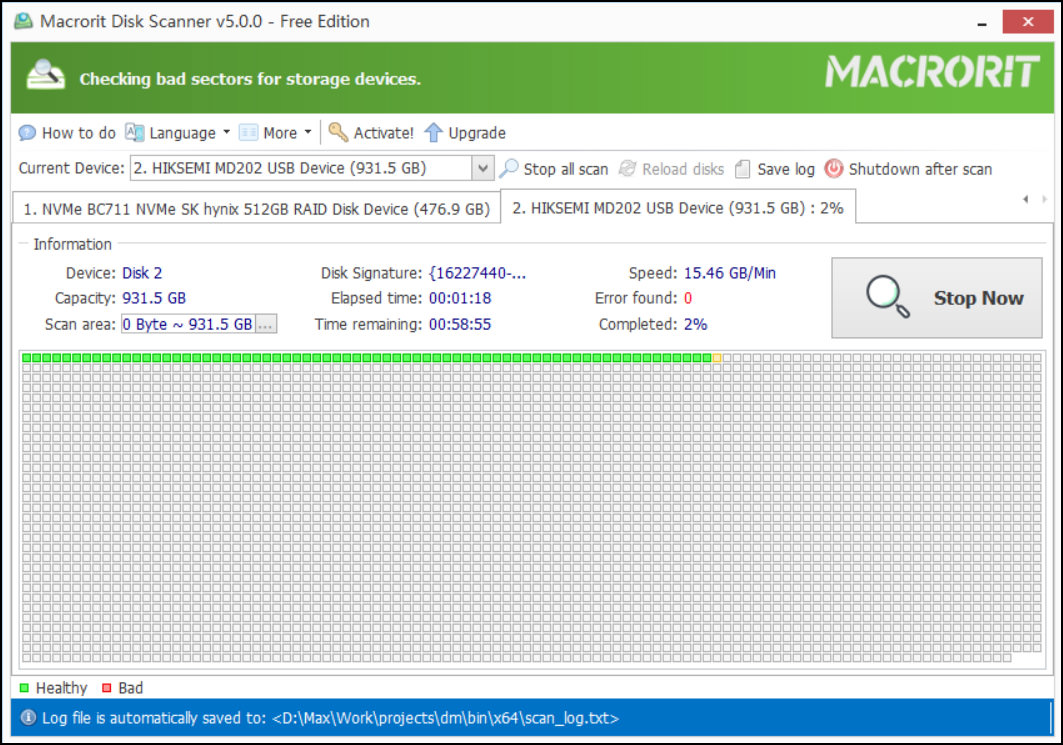Open the More menu

(276, 133)
